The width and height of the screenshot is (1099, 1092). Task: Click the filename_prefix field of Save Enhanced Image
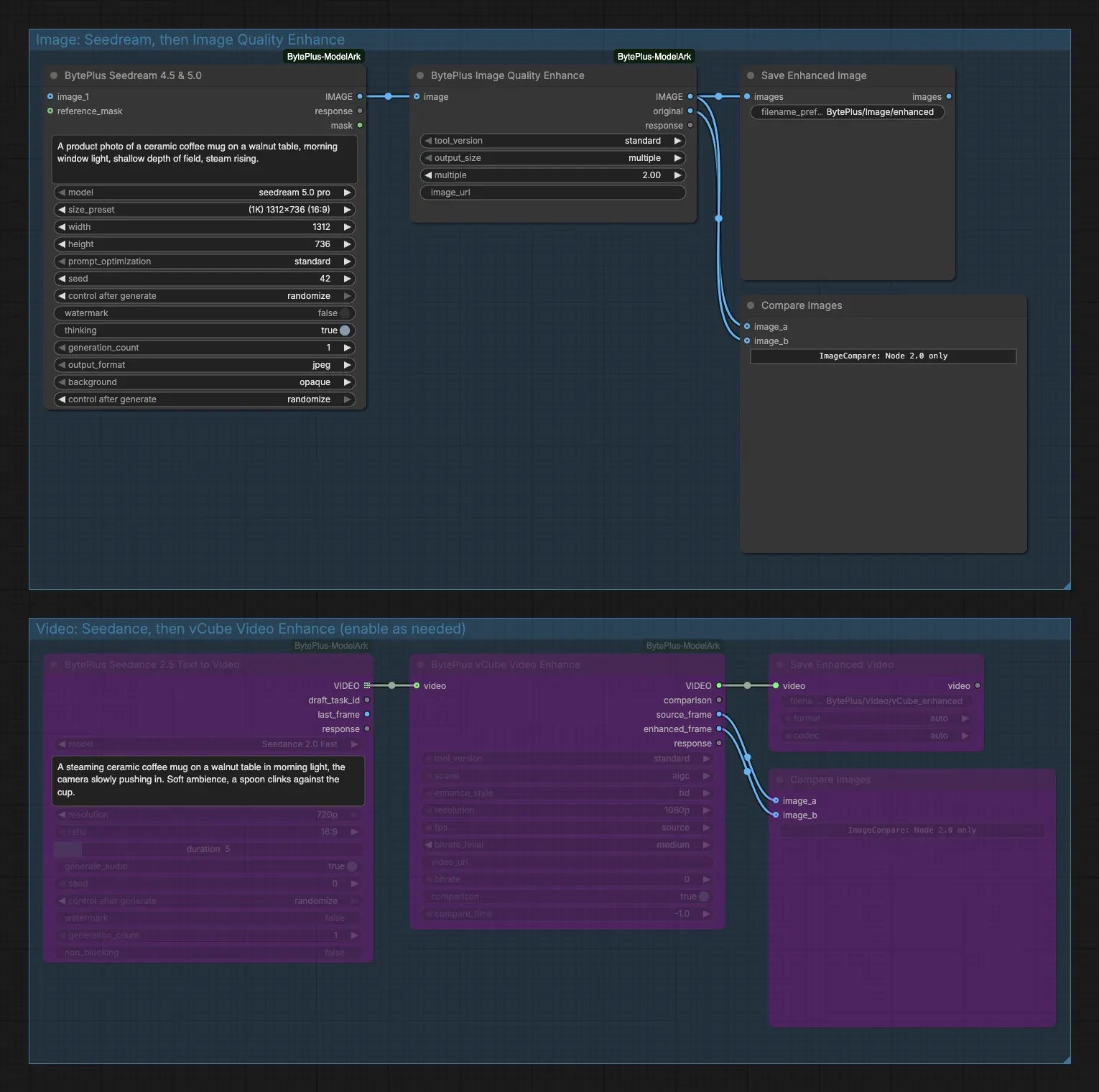click(x=848, y=112)
